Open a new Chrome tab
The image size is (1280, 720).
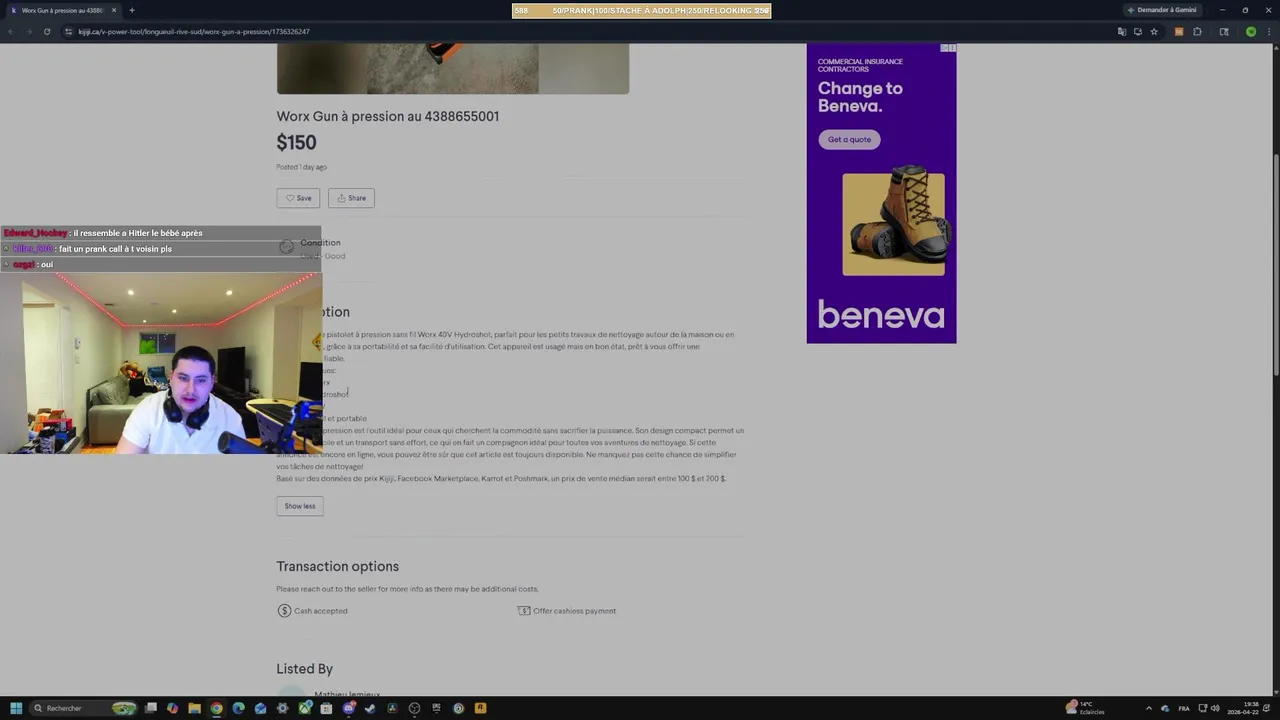pos(131,10)
